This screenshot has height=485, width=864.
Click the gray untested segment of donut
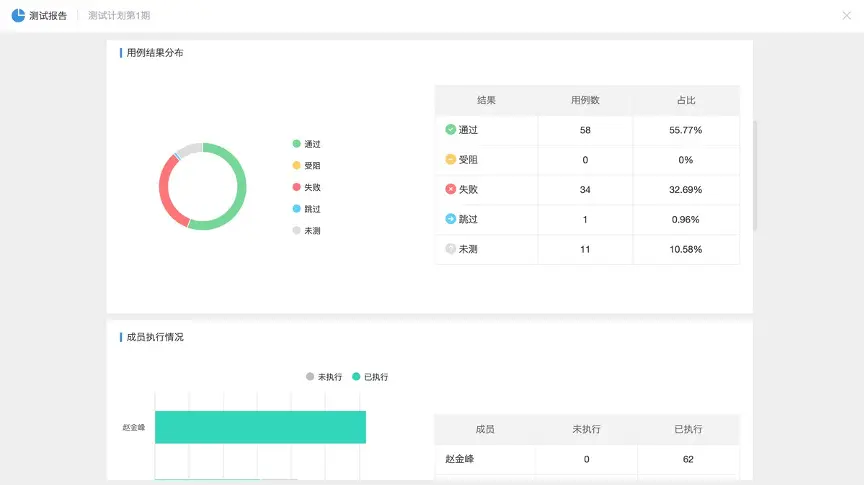(x=189, y=149)
